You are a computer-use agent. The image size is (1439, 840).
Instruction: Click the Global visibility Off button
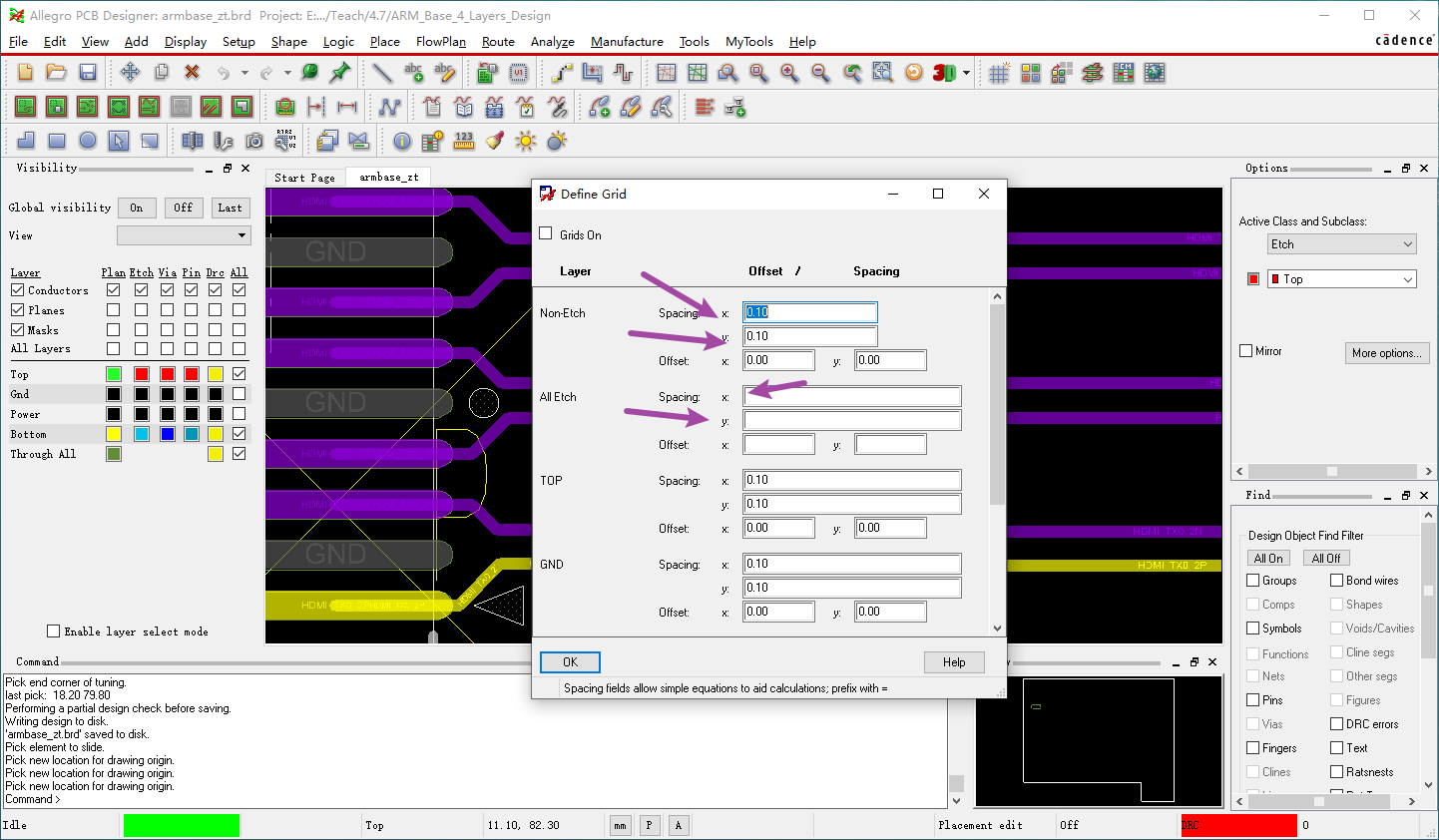[184, 208]
